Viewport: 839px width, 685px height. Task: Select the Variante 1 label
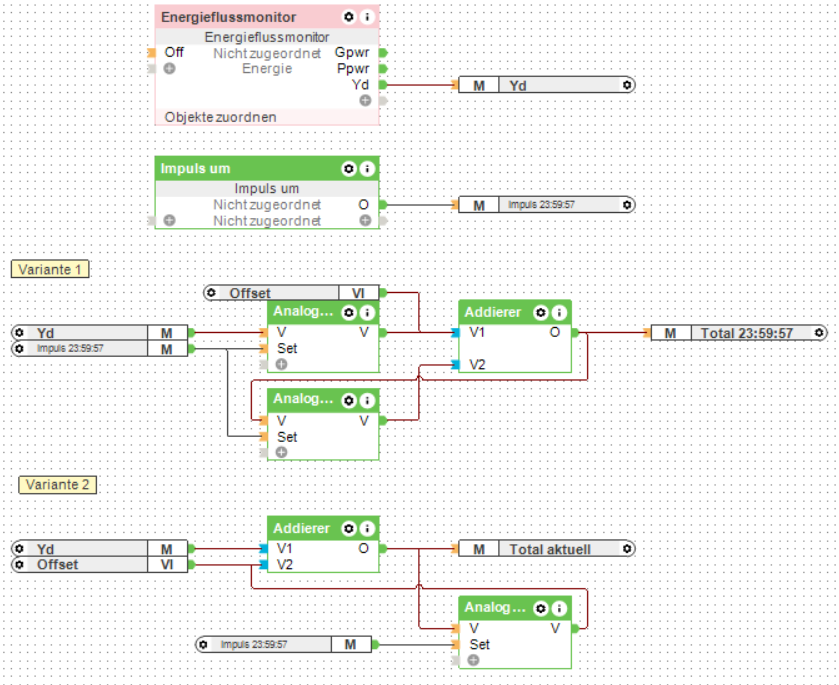coord(50,269)
